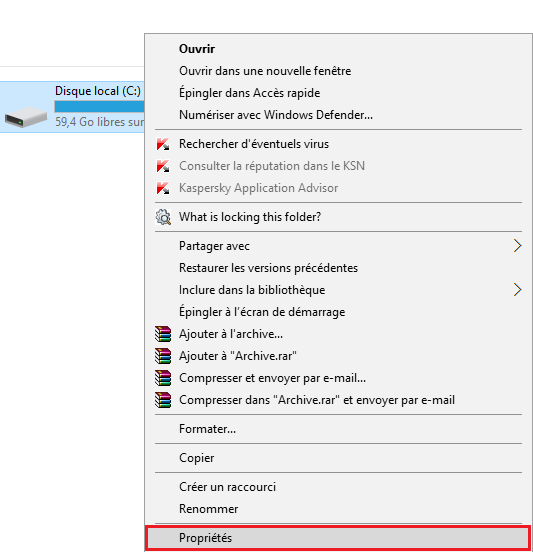Open Propriétés from the context menu
The image size is (533, 552).
click(x=338, y=538)
